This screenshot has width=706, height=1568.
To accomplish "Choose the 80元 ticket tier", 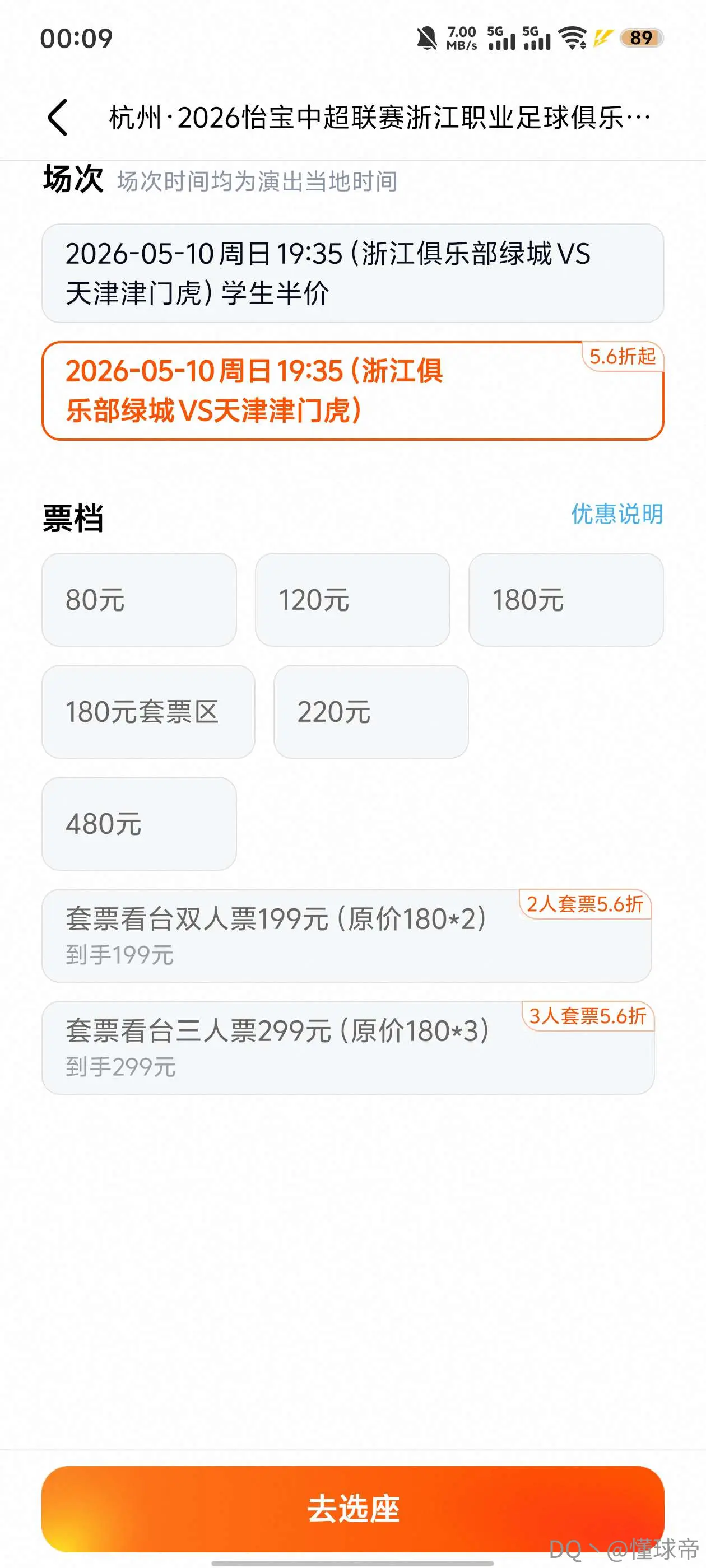I will point(139,600).
